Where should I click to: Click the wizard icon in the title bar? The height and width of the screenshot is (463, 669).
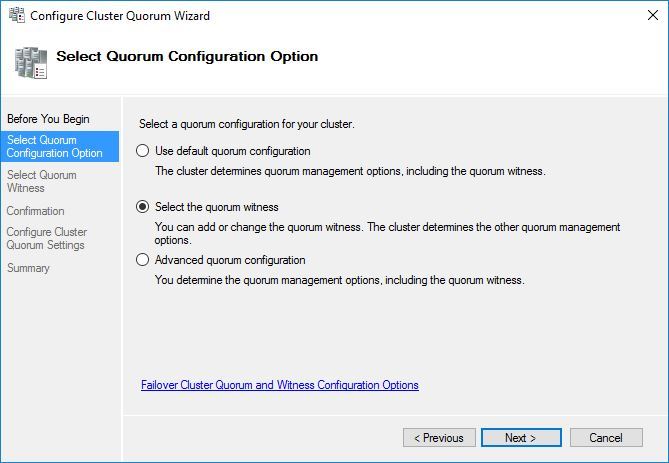tap(14, 16)
